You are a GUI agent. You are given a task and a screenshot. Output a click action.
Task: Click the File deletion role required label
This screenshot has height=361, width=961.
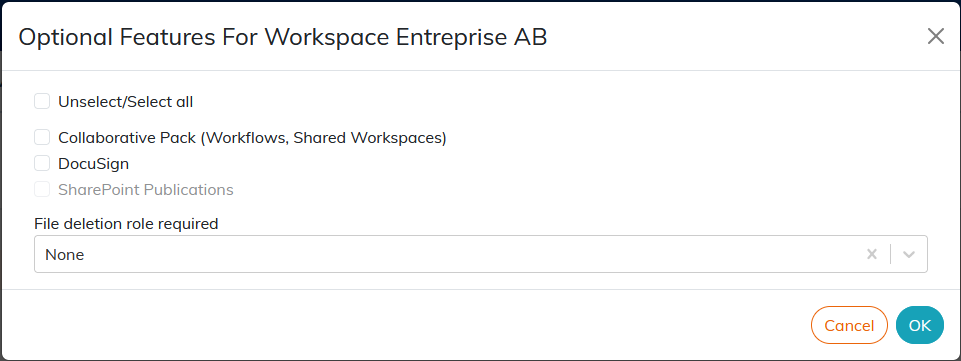point(126,224)
